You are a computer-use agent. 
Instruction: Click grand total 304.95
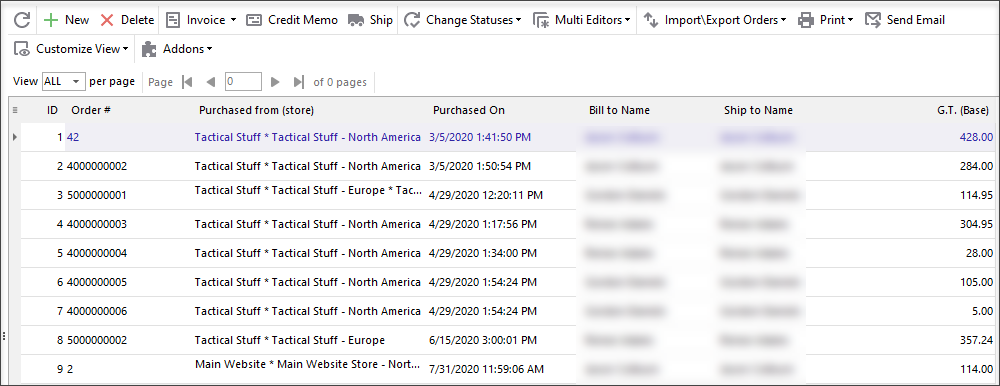coord(976,224)
